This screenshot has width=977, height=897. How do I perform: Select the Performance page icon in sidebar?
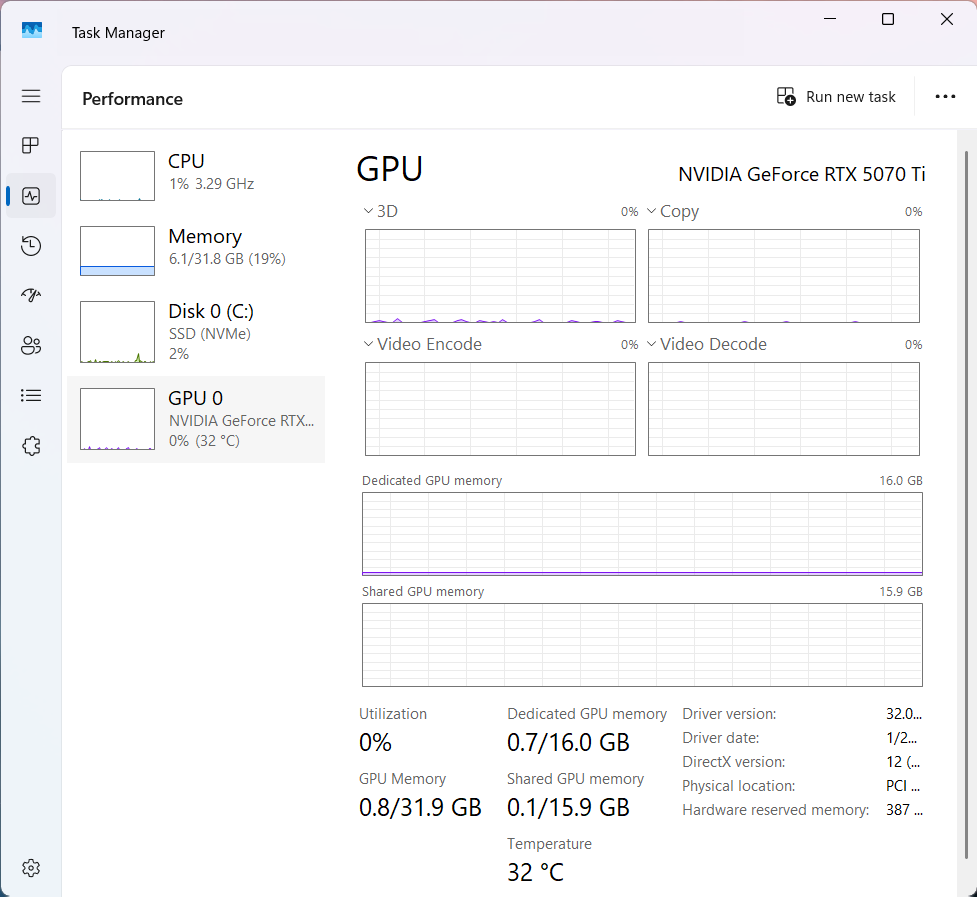(31, 196)
